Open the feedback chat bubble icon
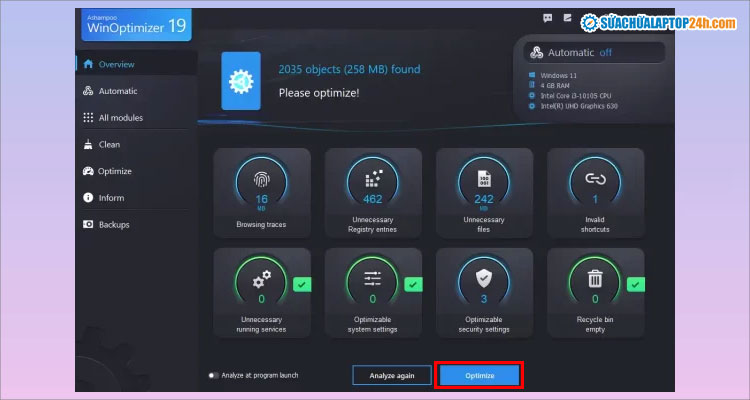The width and height of the screenshot is (750, 400). (548, 18)
